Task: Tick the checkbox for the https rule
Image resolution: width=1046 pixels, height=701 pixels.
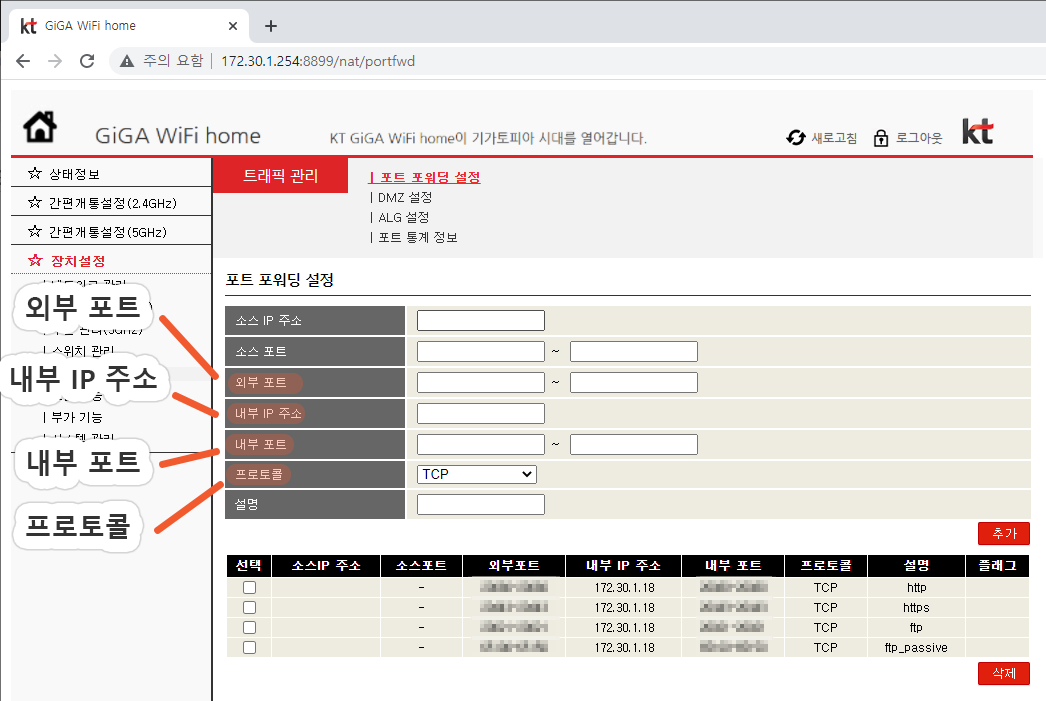Action: click(249, 608)
